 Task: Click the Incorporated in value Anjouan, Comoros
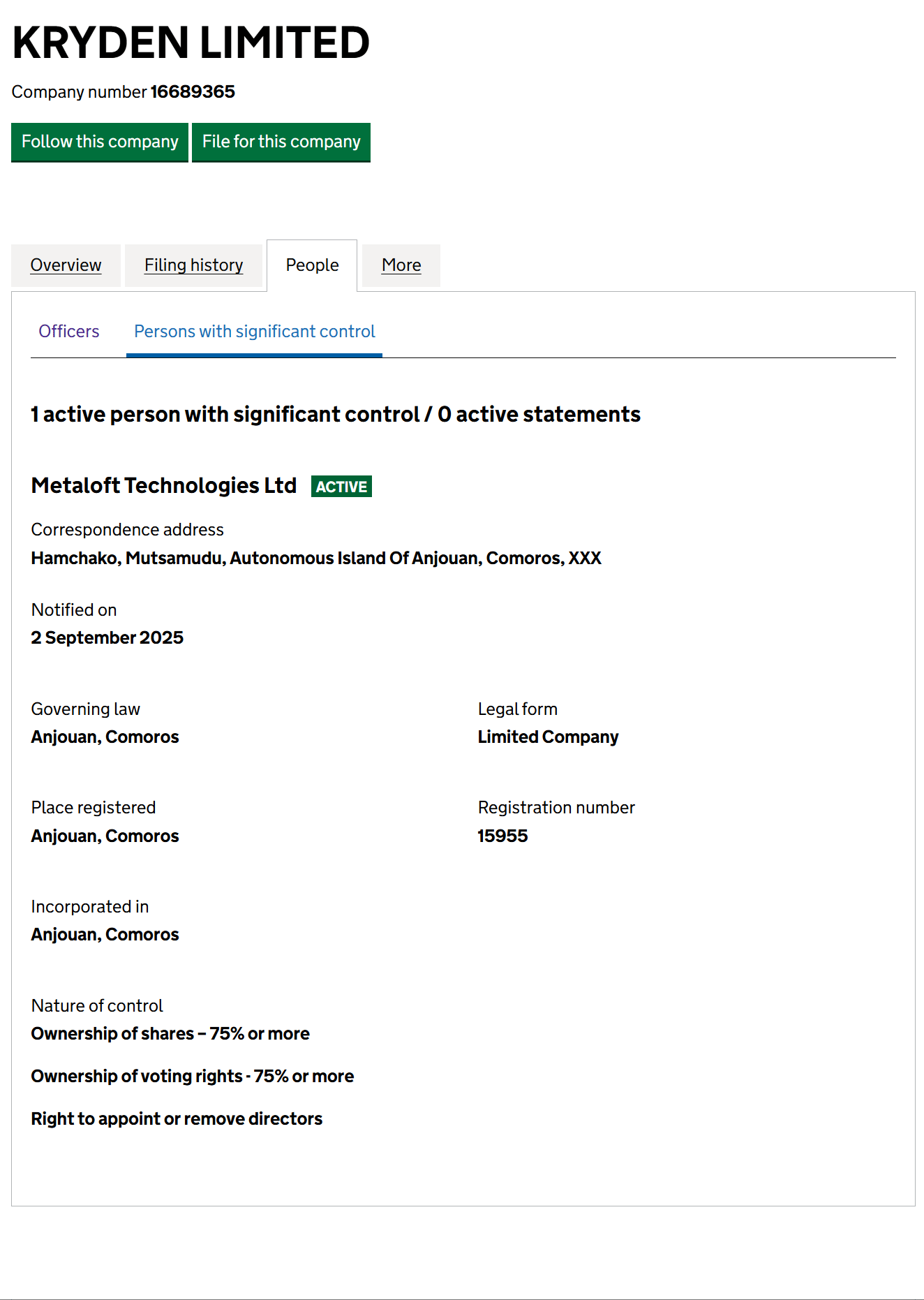[105, 935]
